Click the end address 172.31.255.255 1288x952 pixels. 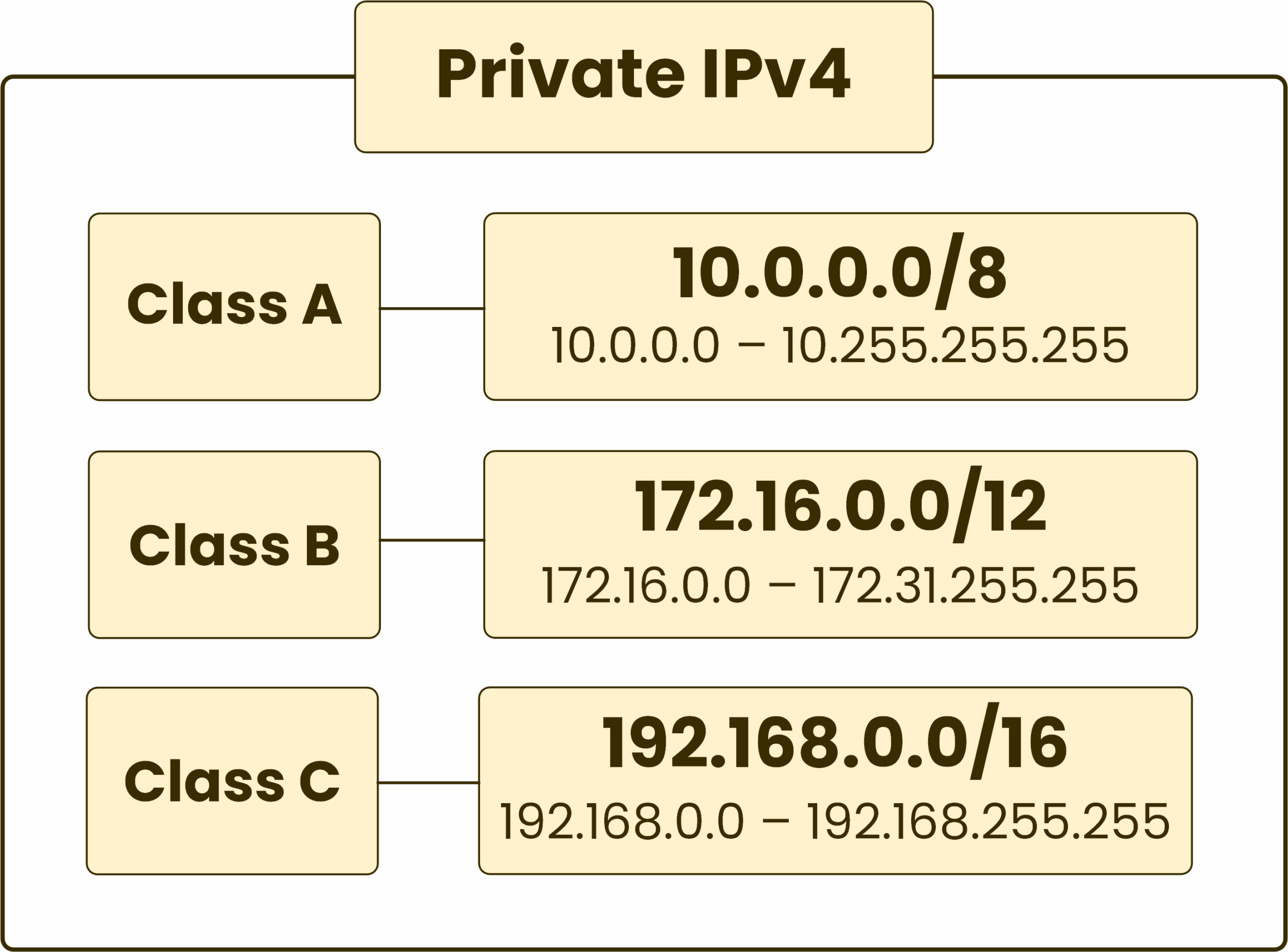976,585
